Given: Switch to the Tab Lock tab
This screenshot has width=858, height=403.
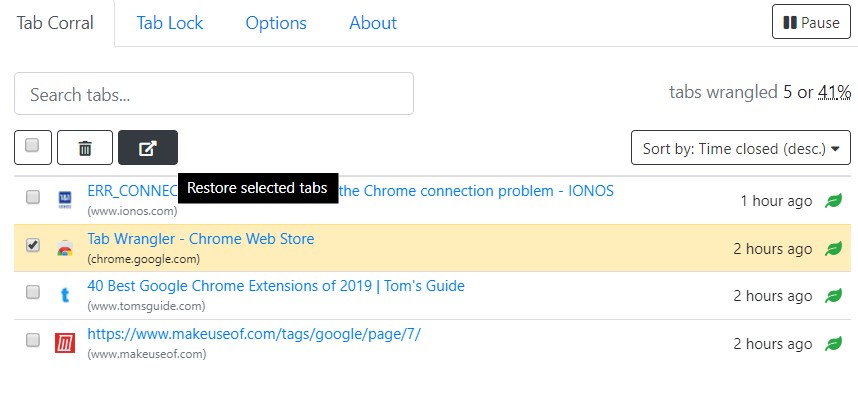Looking at the screenshot, I should click(170, 23).
